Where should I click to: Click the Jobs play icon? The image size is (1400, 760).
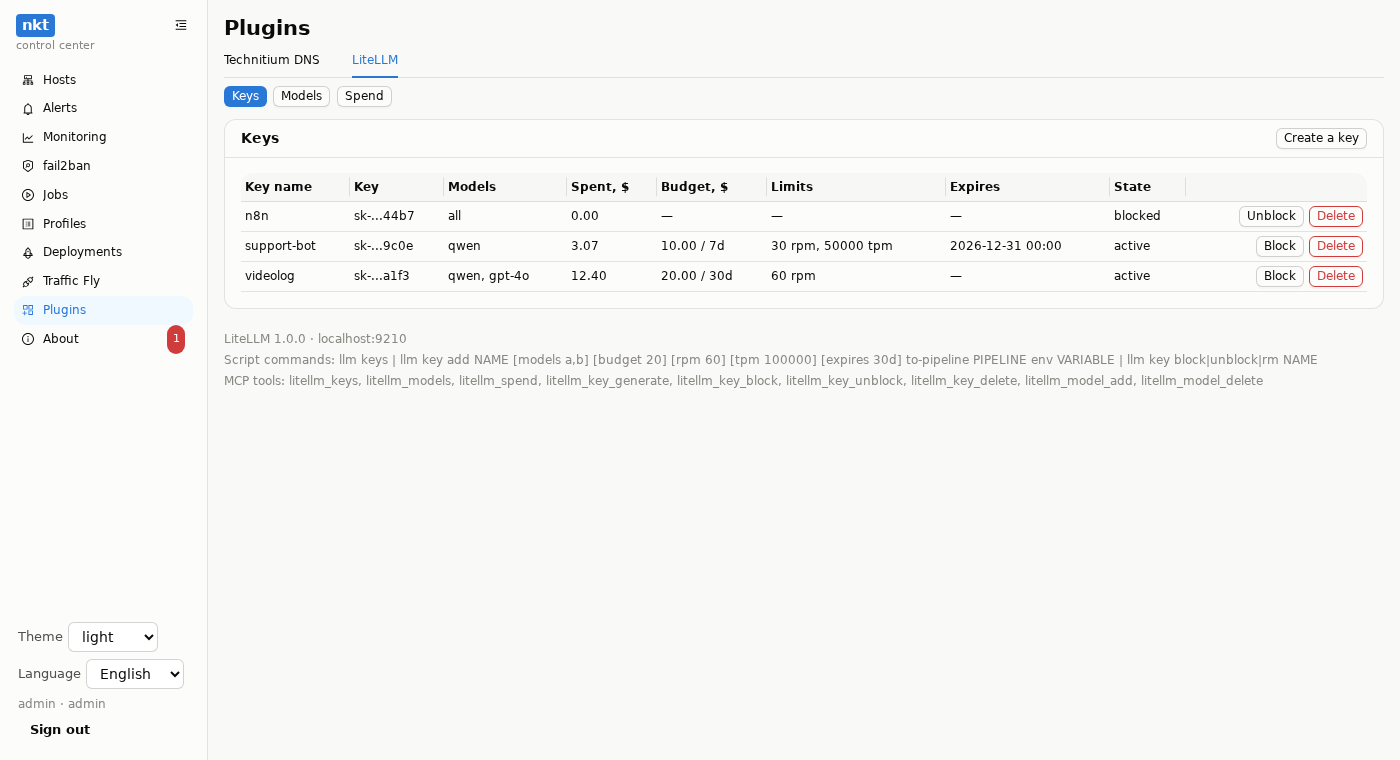[x=28, y=195]
